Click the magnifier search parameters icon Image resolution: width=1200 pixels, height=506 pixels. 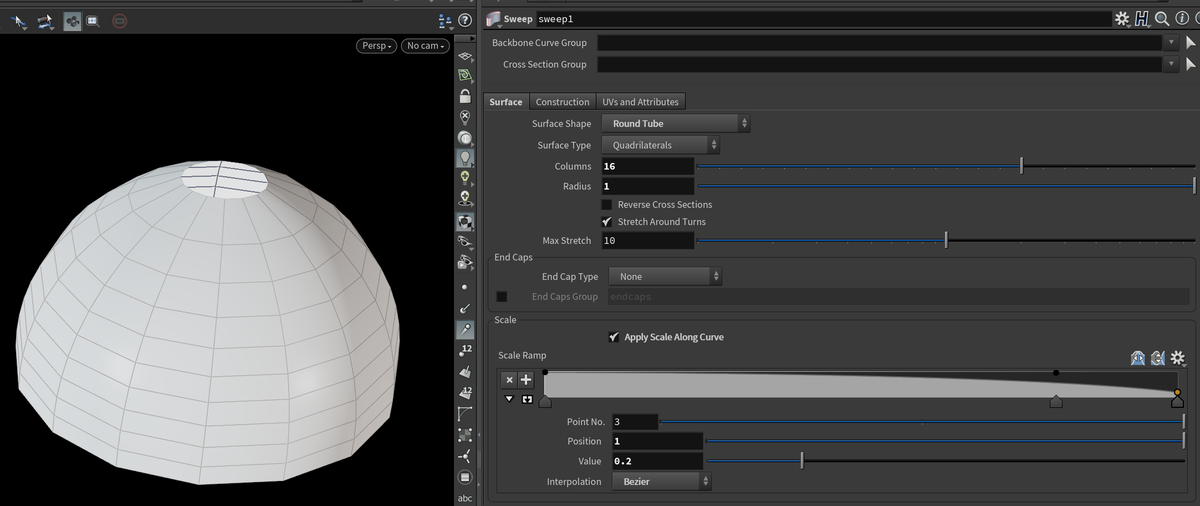(1161, 19)
